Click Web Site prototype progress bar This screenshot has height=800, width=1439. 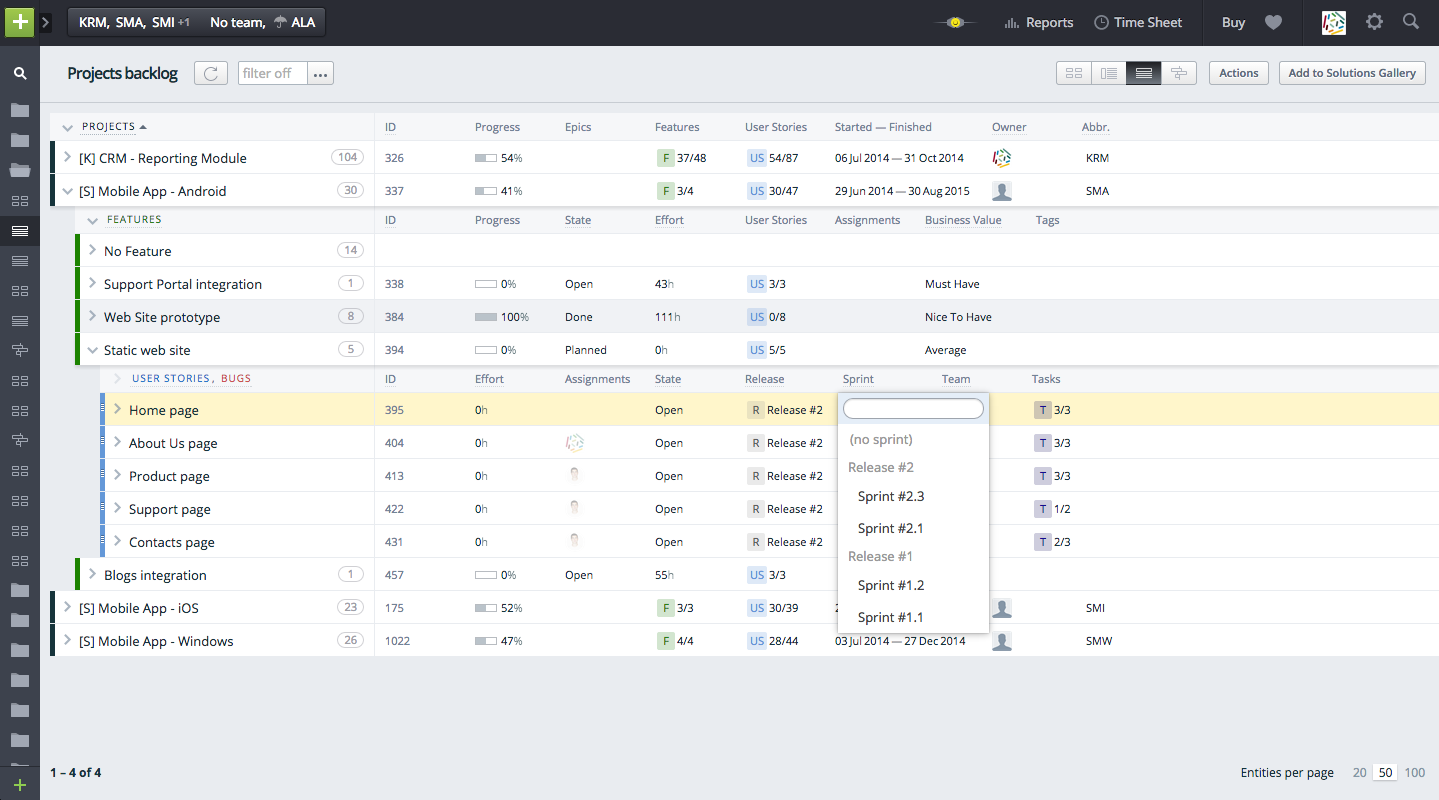[x=486, y=317]
